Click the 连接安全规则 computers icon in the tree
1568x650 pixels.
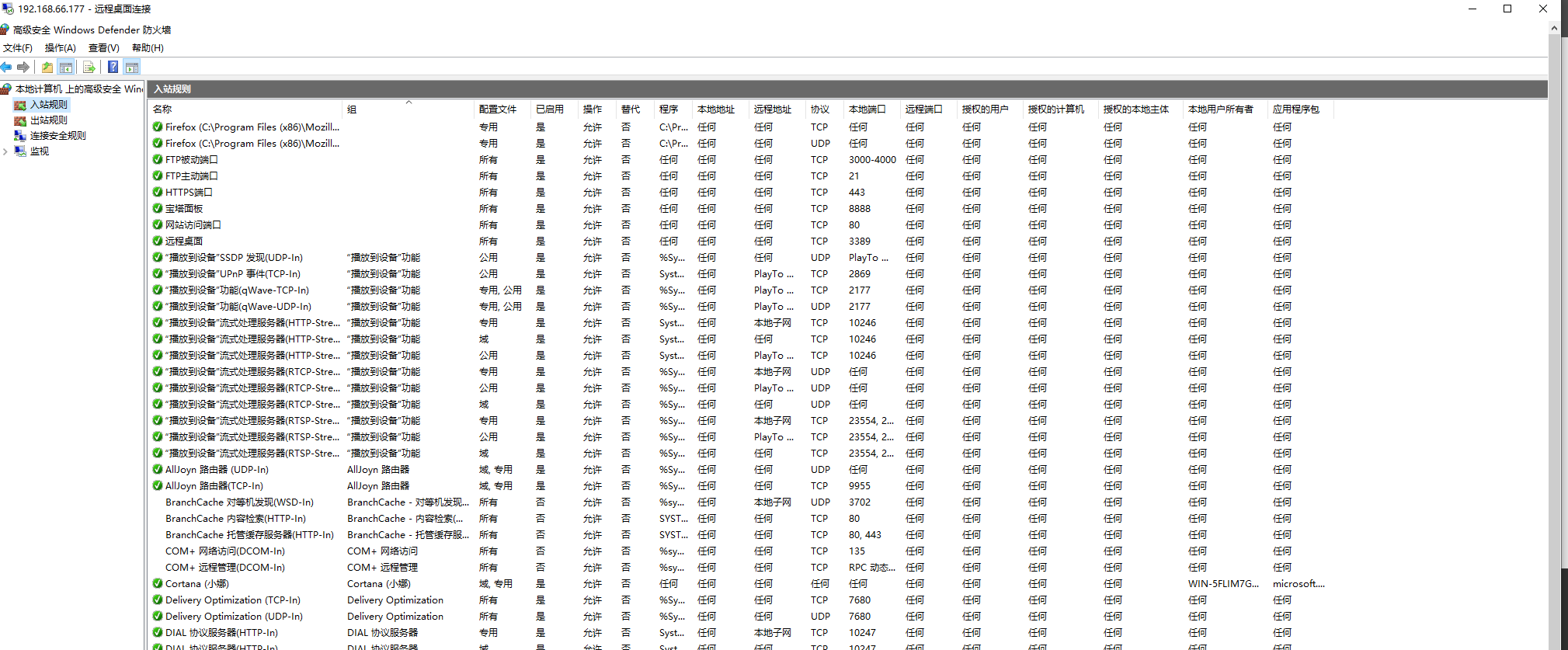(x=20, y=136)
